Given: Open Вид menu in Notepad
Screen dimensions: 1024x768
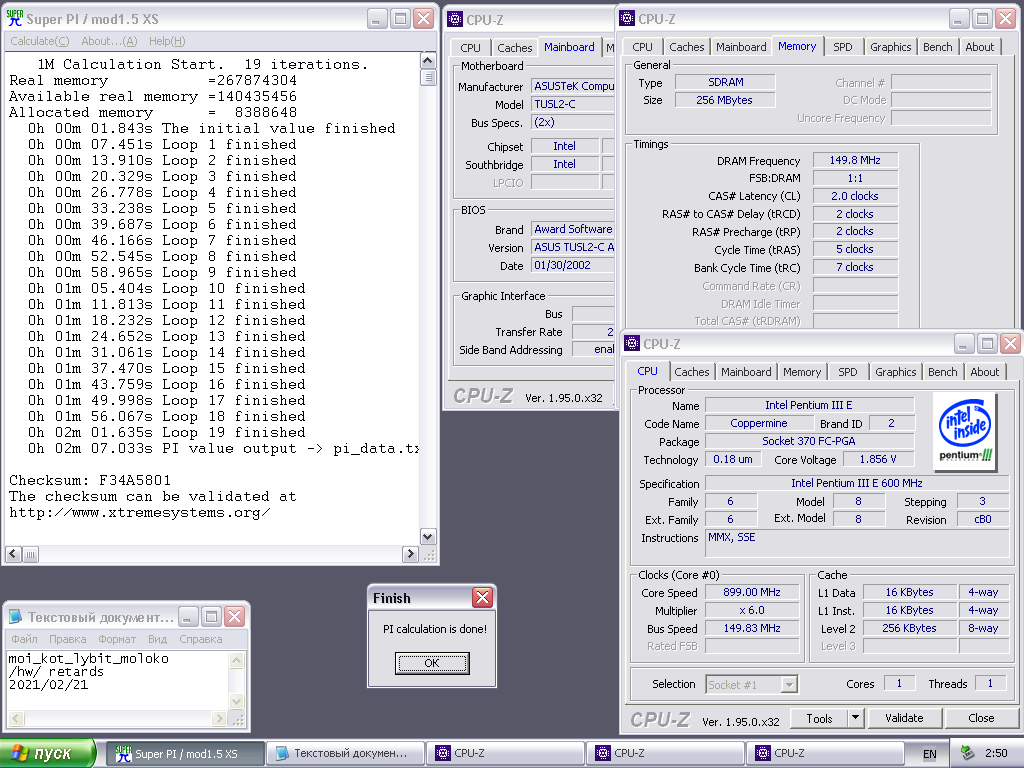Looking at the screenshot, I should tap(157, 639).
